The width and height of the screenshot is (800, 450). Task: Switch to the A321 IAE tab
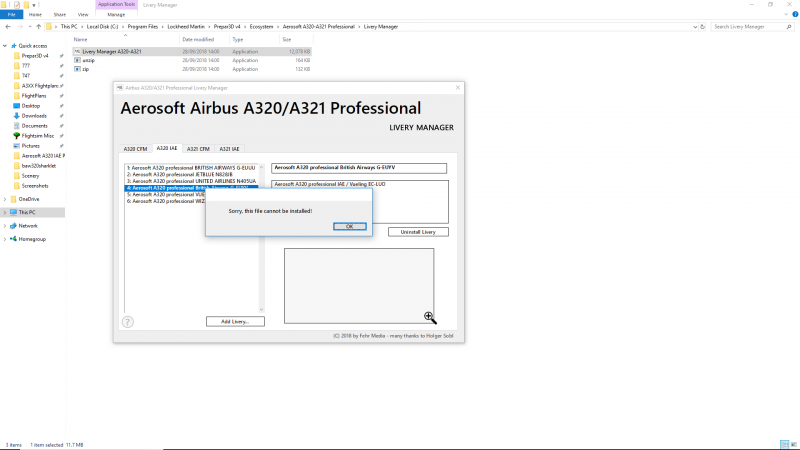coord(229,149)
